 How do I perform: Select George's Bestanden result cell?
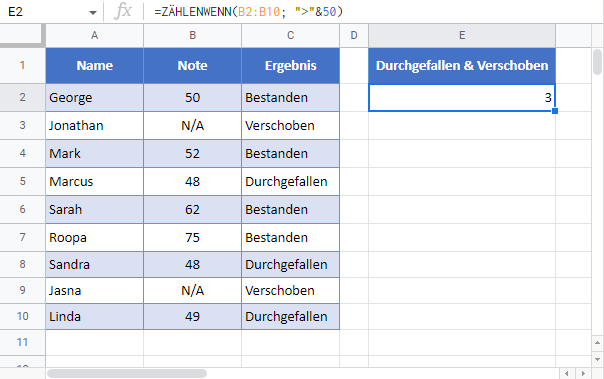(290, 98)
